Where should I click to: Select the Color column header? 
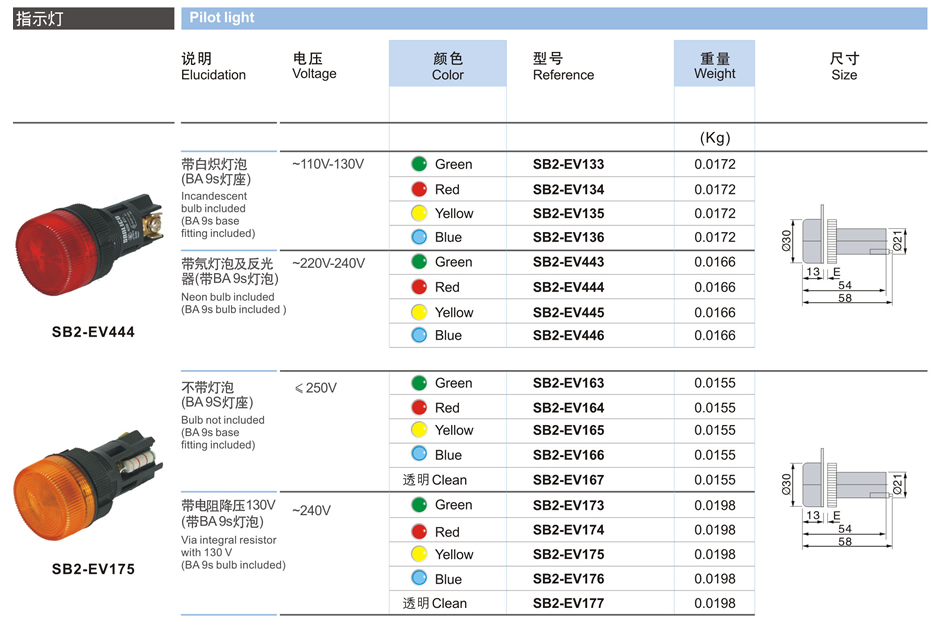[x=447, y=66]
